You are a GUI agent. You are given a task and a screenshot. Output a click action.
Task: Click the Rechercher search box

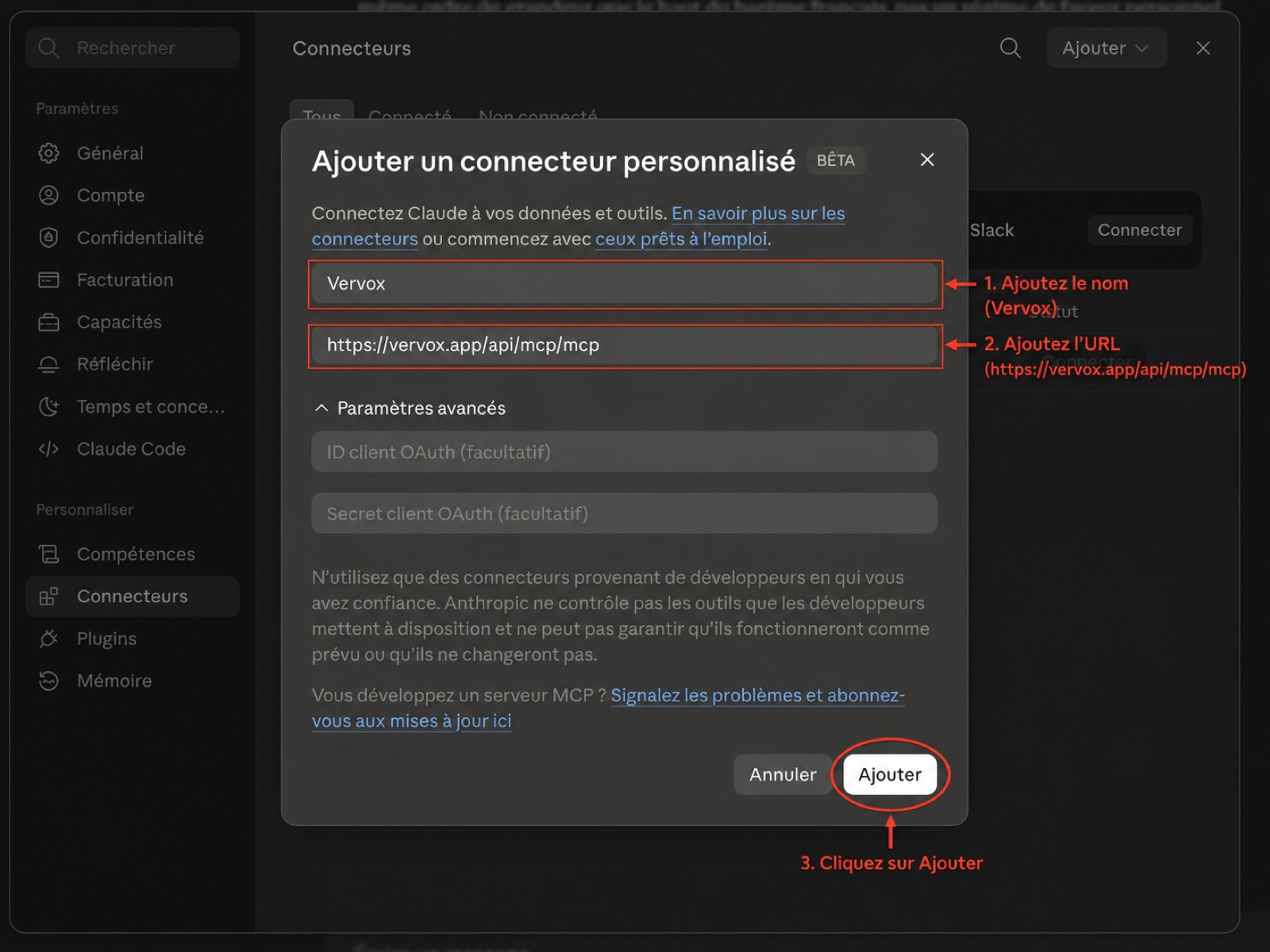133,48
